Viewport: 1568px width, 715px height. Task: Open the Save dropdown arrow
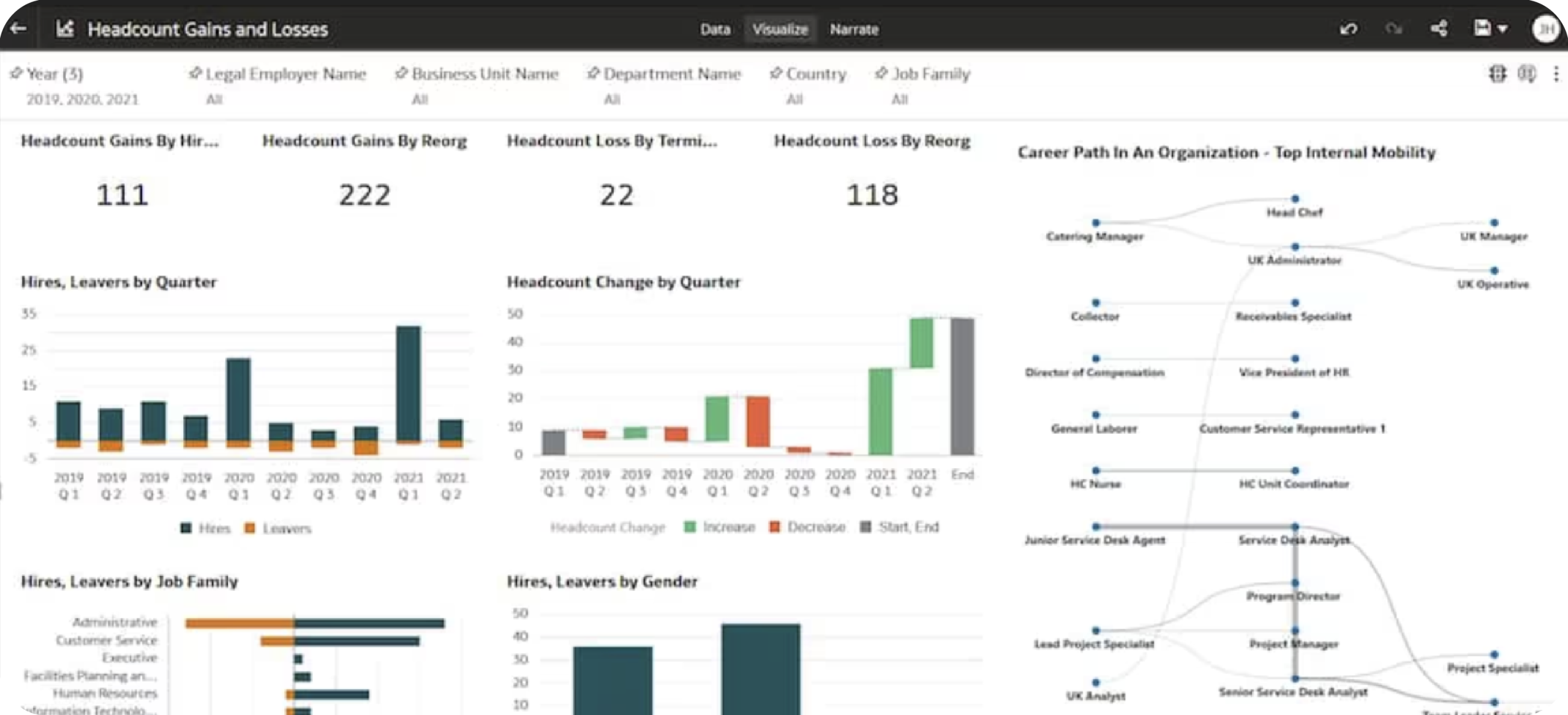tap(1502, 29)
